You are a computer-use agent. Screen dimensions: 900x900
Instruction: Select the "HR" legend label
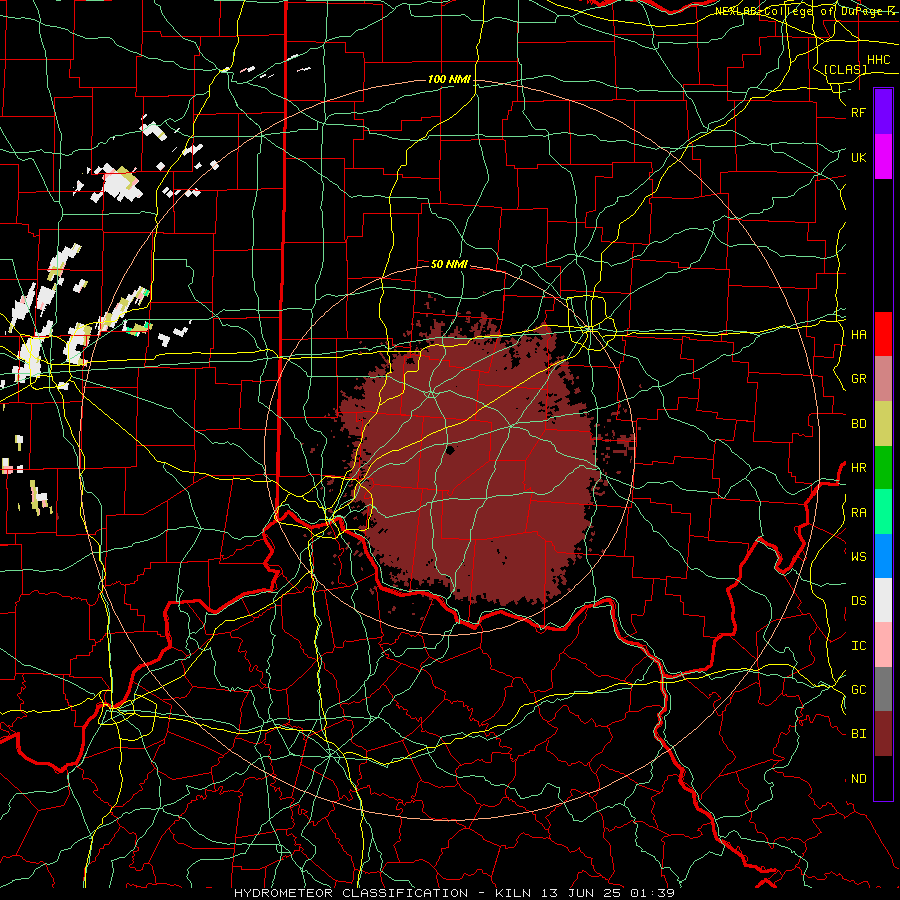858,468
